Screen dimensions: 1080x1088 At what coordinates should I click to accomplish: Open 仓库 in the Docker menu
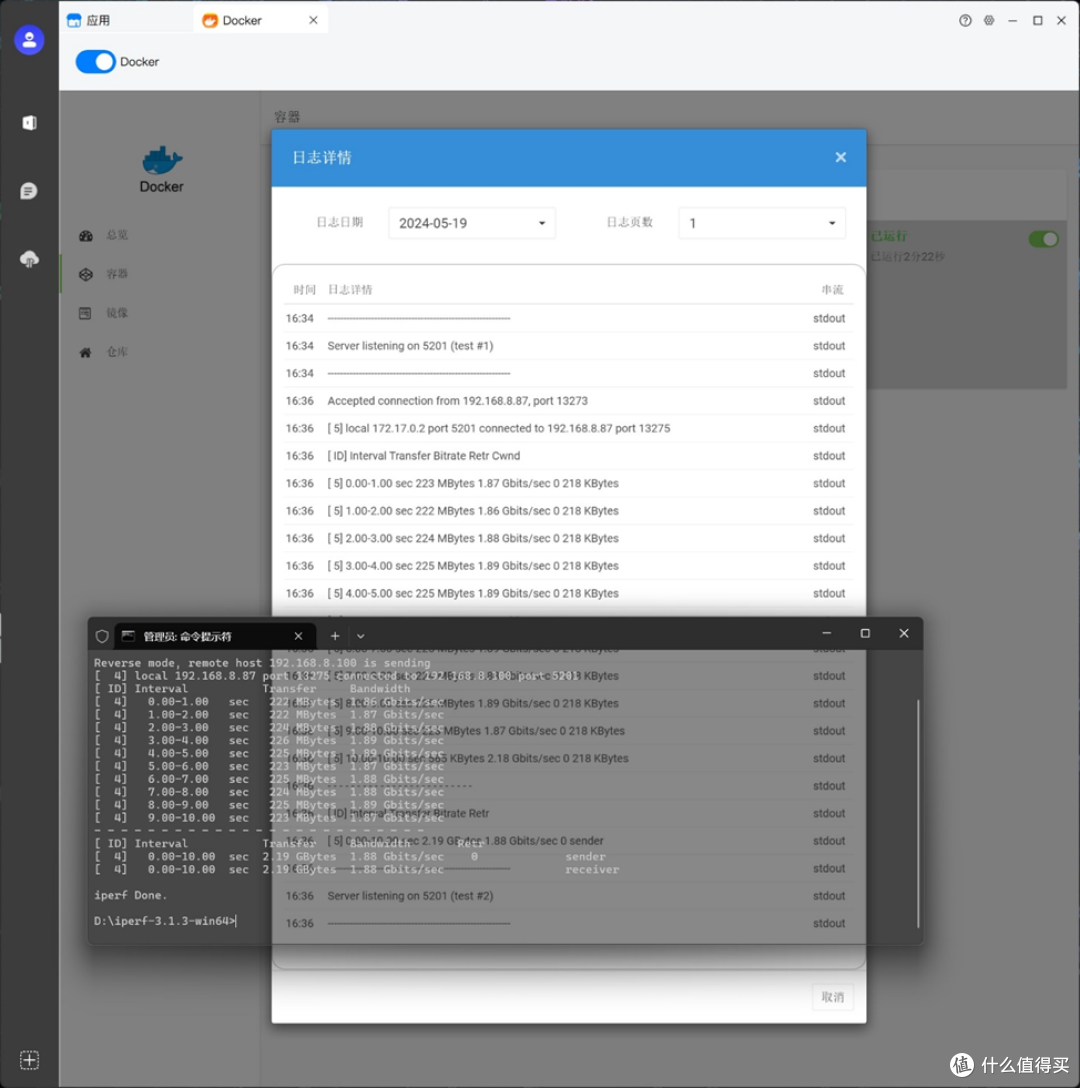point(117,352)
